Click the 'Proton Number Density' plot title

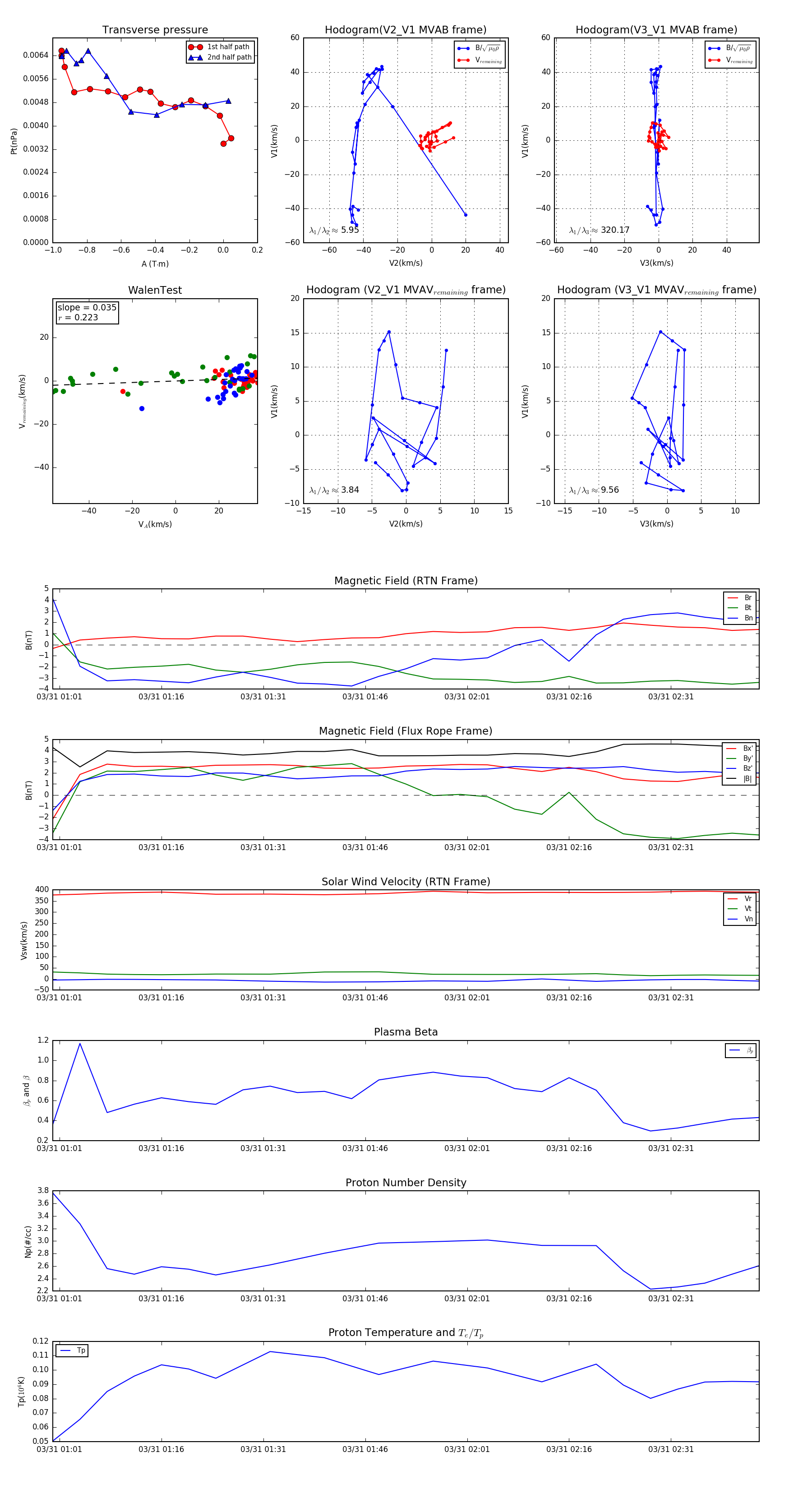coord(406,1183)
